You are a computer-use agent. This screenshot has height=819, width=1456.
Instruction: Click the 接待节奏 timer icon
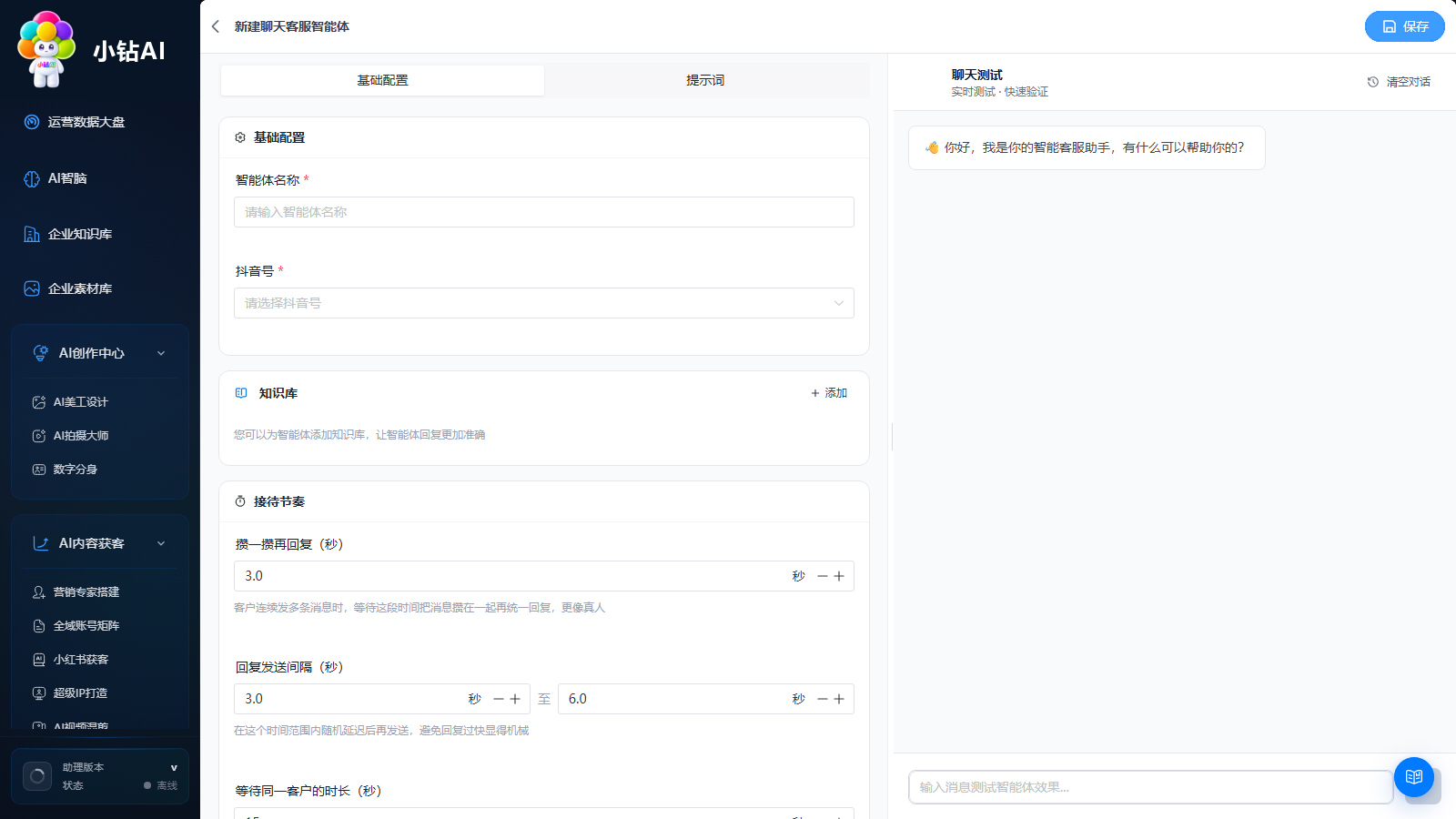(240, 501)
